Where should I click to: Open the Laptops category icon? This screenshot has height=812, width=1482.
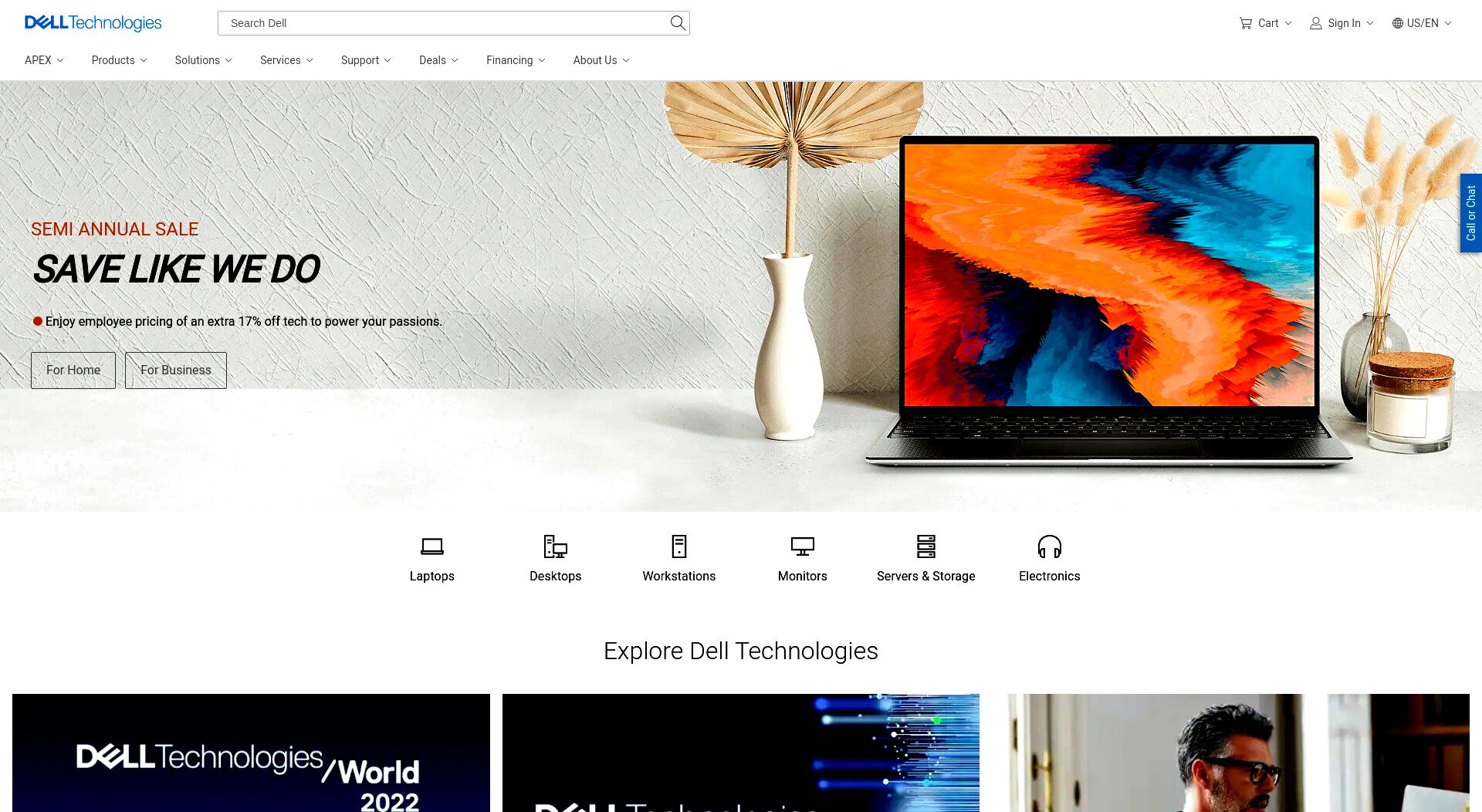pos(432,546)
